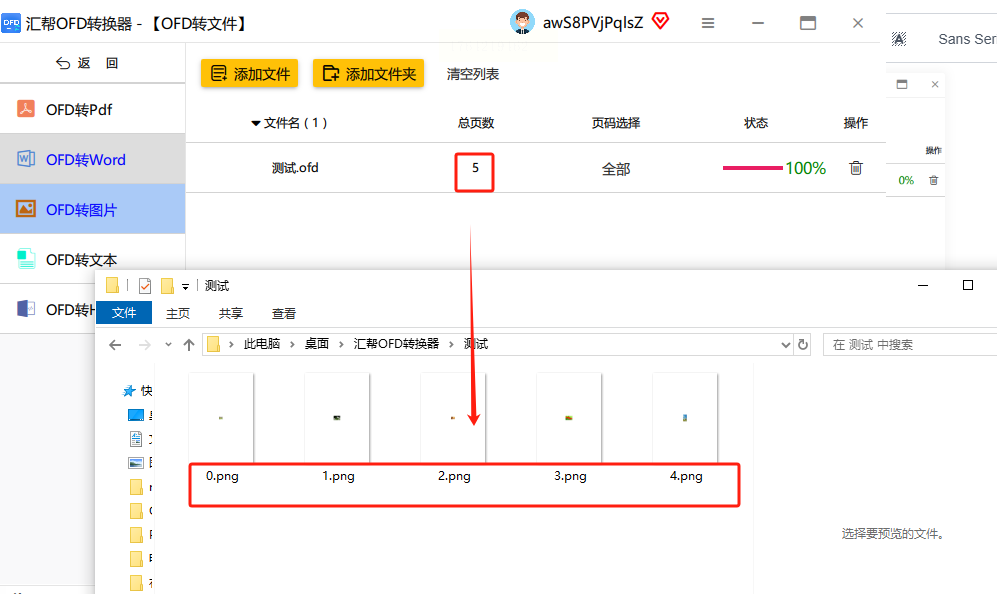Select OFD转文本 in sidebar
This screenshot has width=997, height=594.
[92, 259]
